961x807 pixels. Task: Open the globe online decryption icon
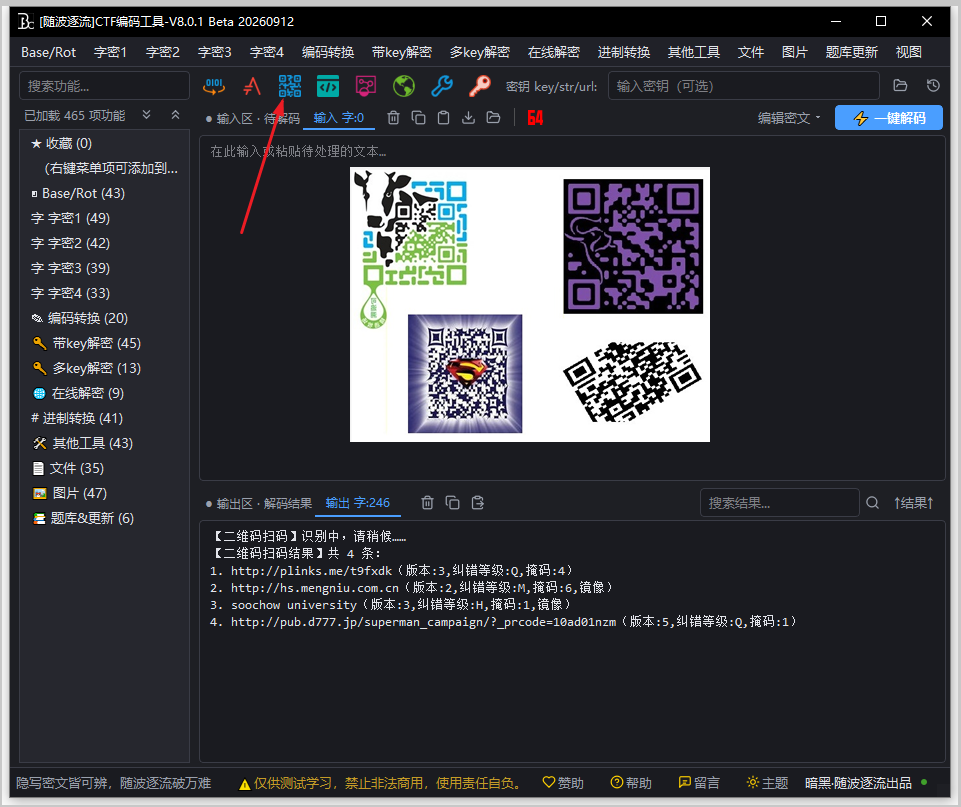pyautogui.click(x=404, y=86)
